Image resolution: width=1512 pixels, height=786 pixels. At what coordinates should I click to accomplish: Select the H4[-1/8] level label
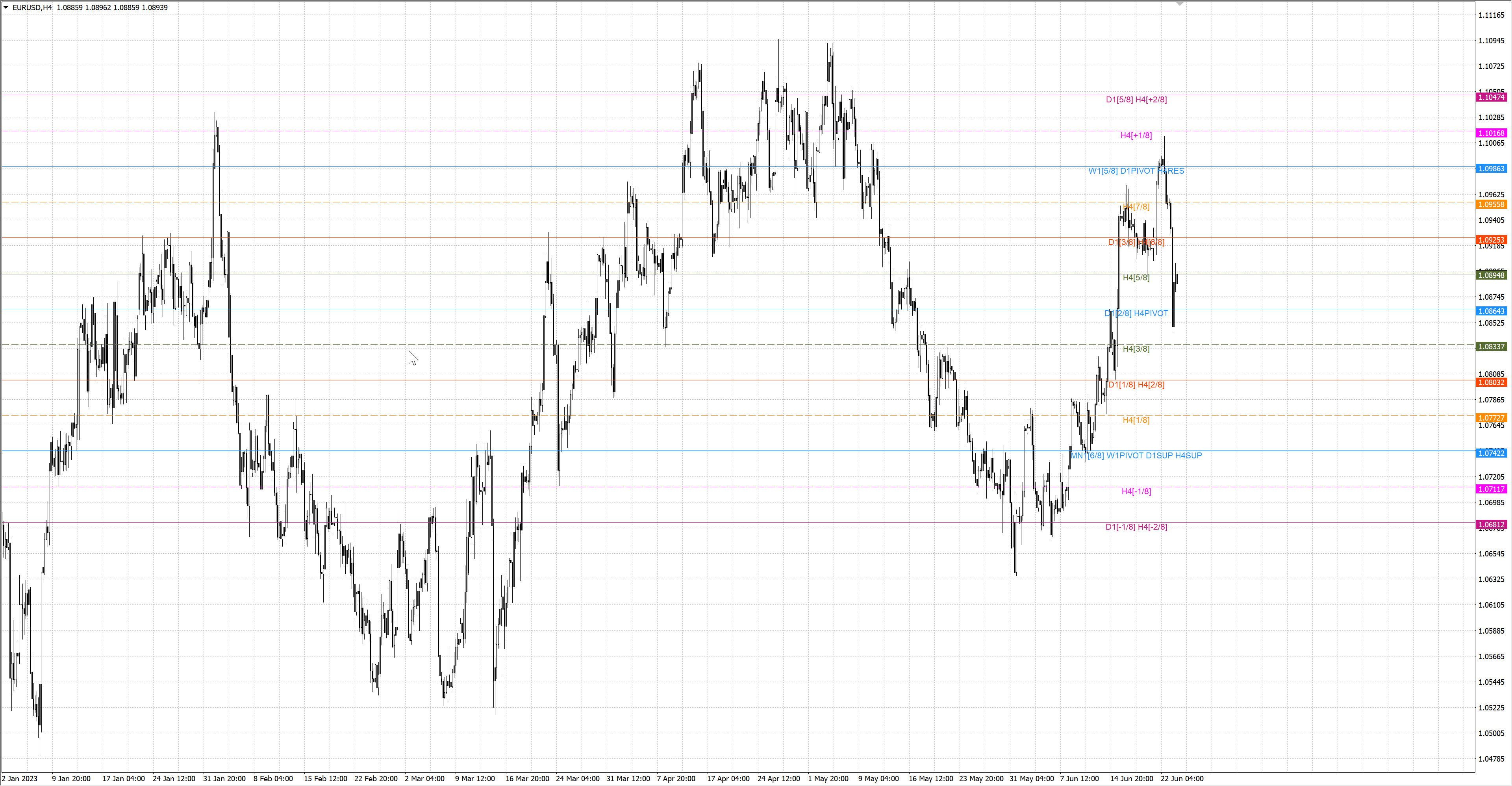(1136, 491)
